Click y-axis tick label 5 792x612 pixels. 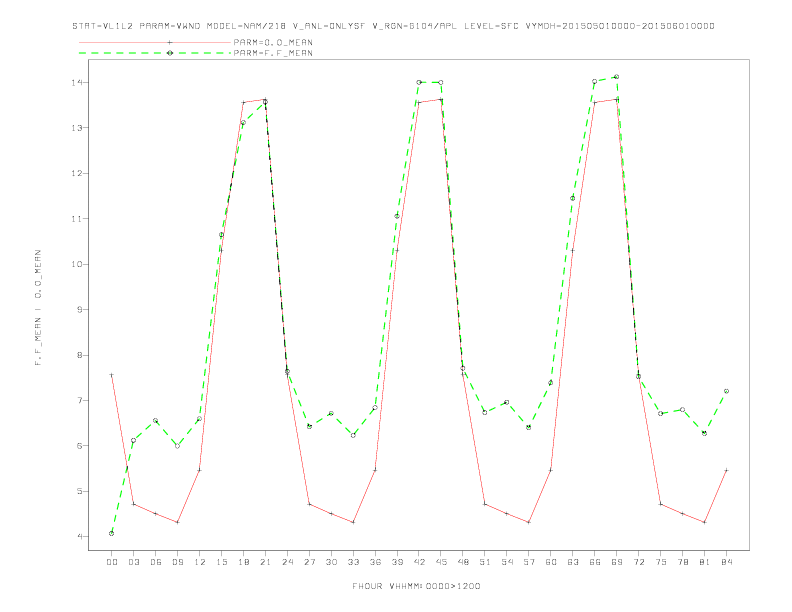pos(80,491)
